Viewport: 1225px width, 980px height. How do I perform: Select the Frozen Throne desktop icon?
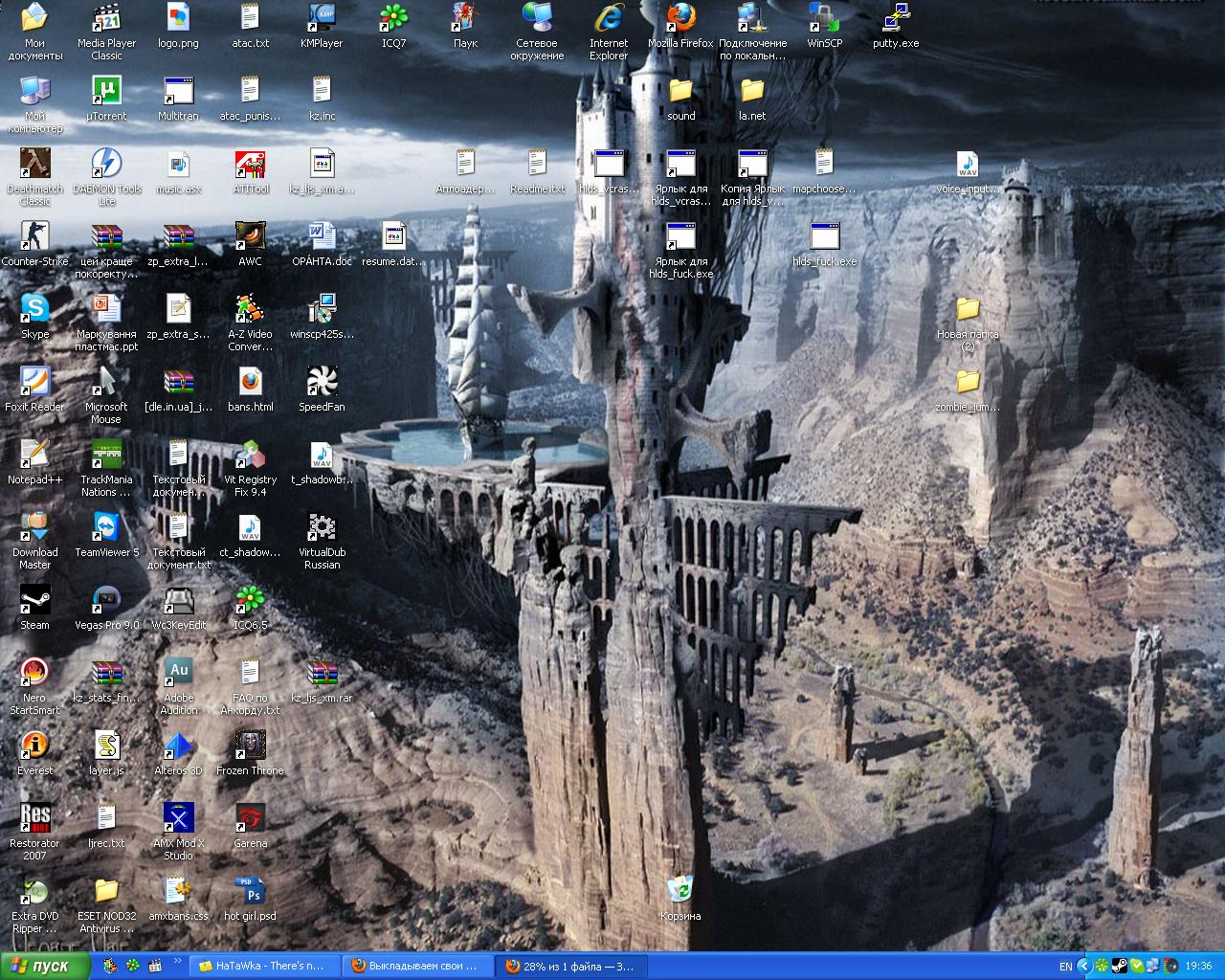(250, 753)
